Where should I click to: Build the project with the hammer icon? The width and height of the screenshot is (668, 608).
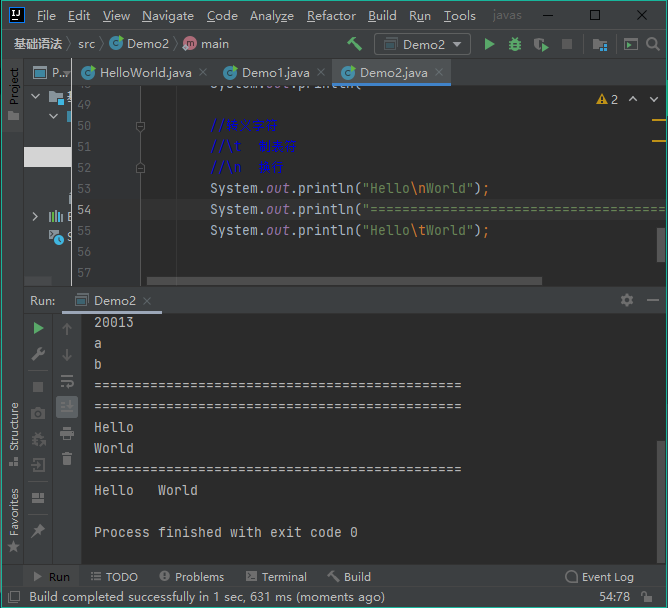coord(354,44)
